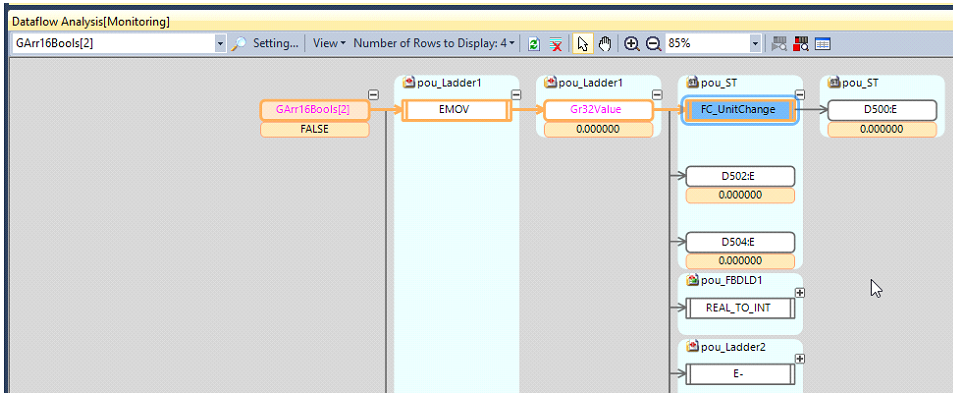Click the pou_Ladder1 icon above EMOV
The width and height of the screenshot is (953, 397).
point(408,82)
